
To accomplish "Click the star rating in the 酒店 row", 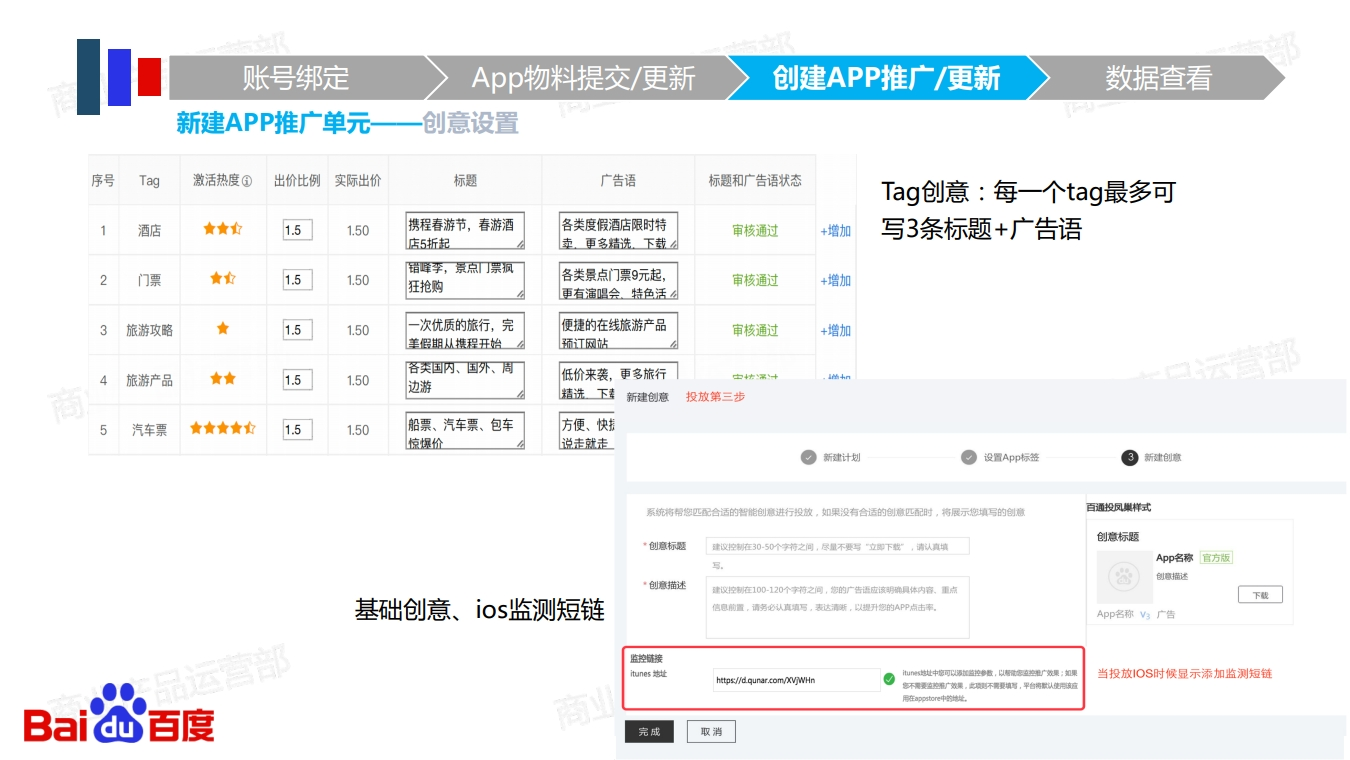I will pyautogui.click(x=223, y=229).
